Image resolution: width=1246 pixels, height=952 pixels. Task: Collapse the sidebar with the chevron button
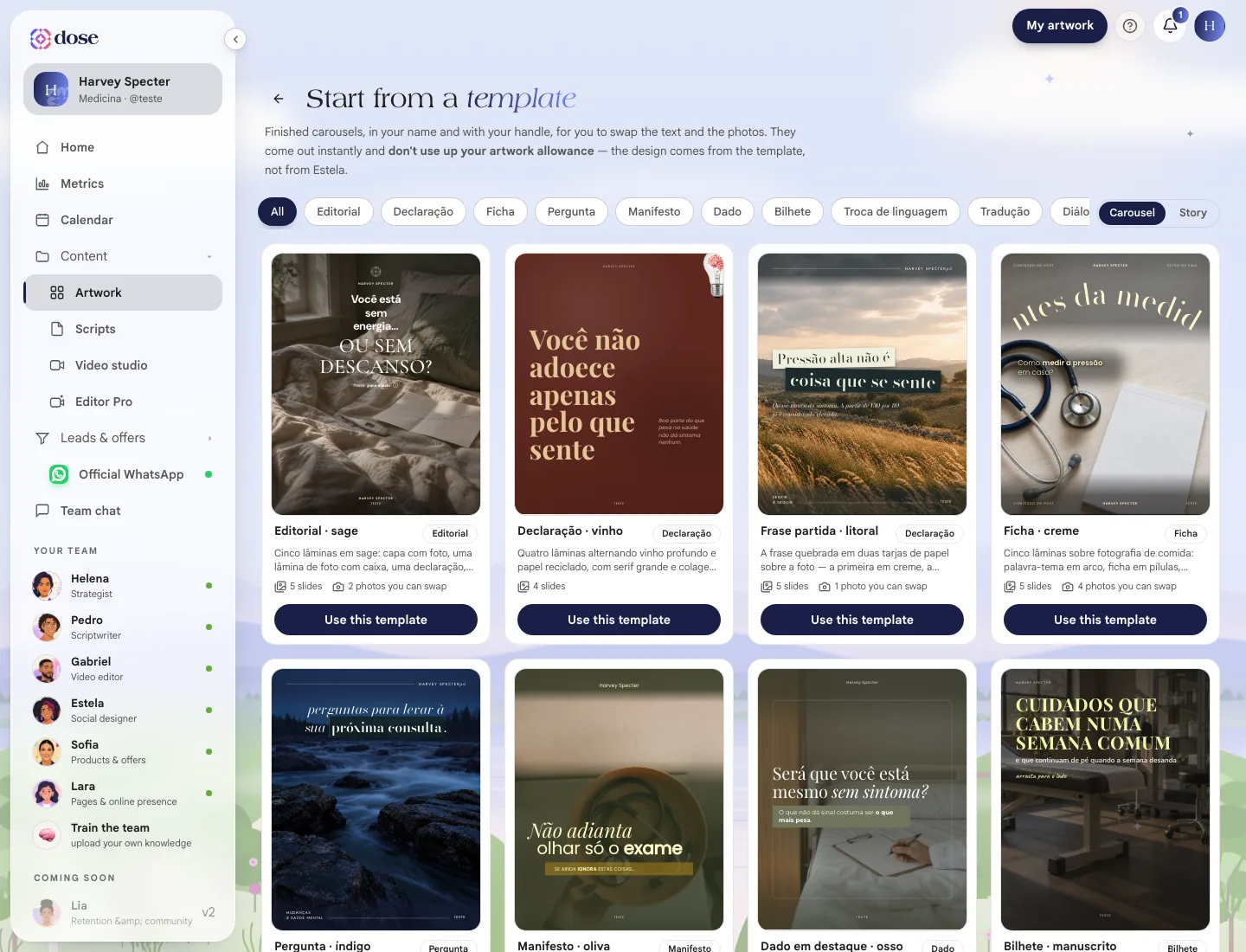pyautogui.click(x=235, y=39)
